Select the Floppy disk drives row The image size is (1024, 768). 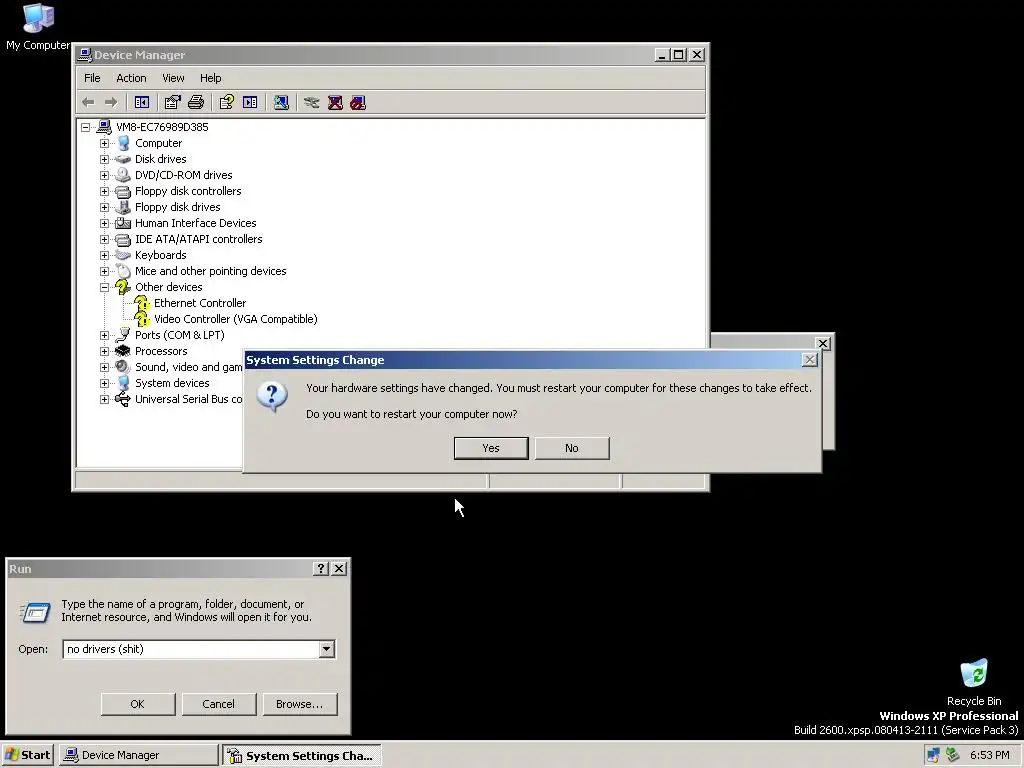tap(178, 207)
